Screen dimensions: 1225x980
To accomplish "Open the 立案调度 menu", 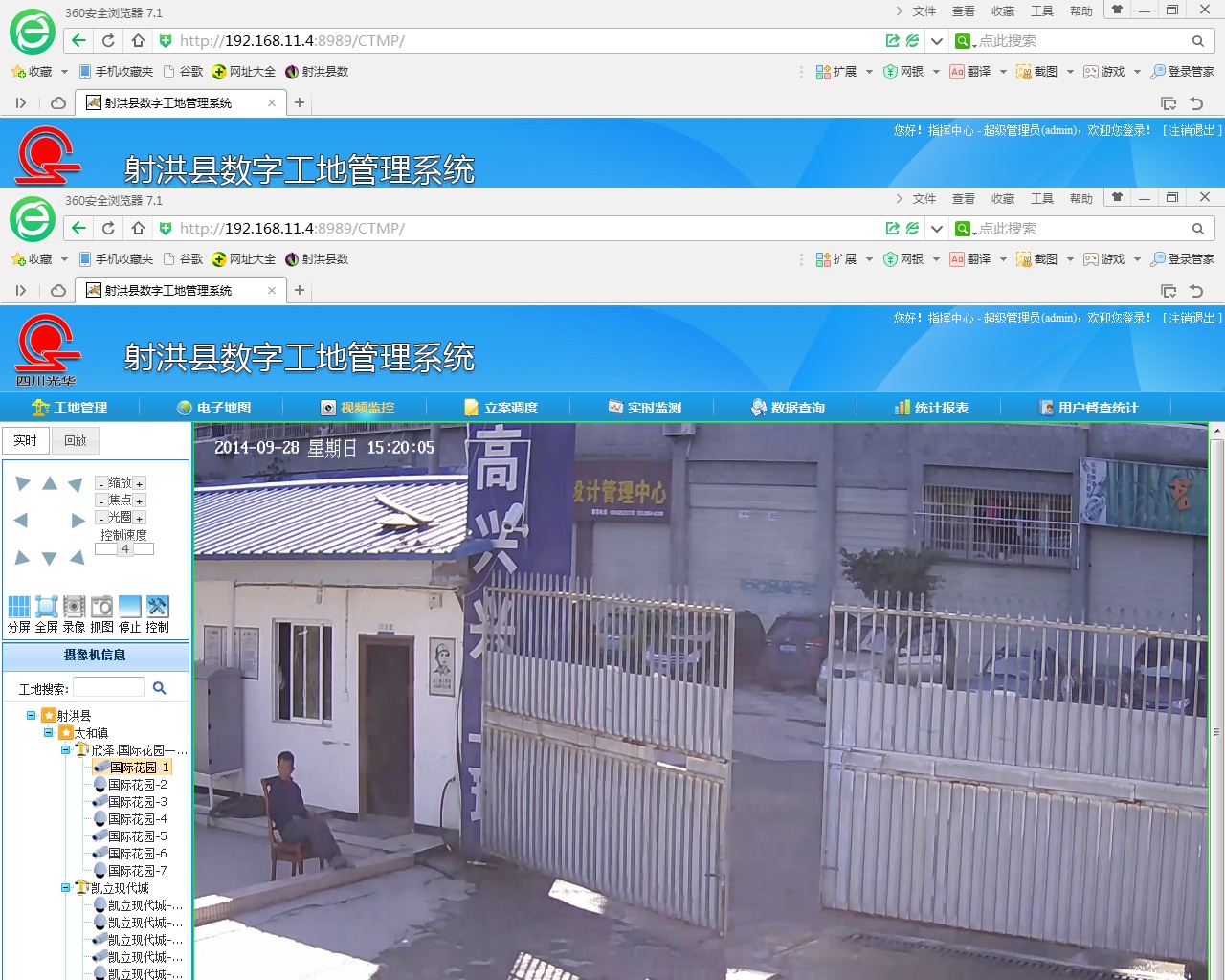I will (501, 408).
